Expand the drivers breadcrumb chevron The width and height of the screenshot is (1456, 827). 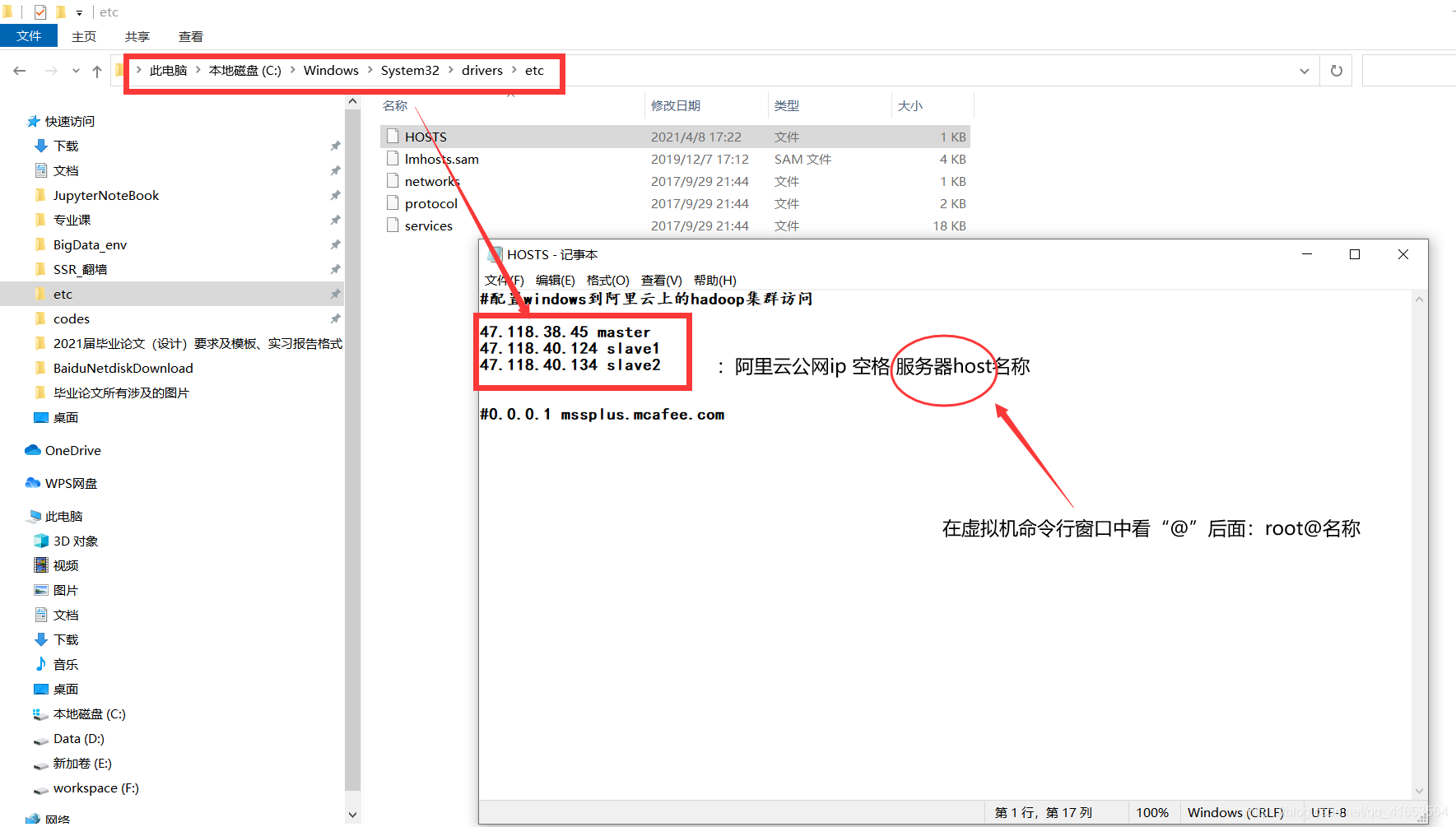[x=514, y=70]
